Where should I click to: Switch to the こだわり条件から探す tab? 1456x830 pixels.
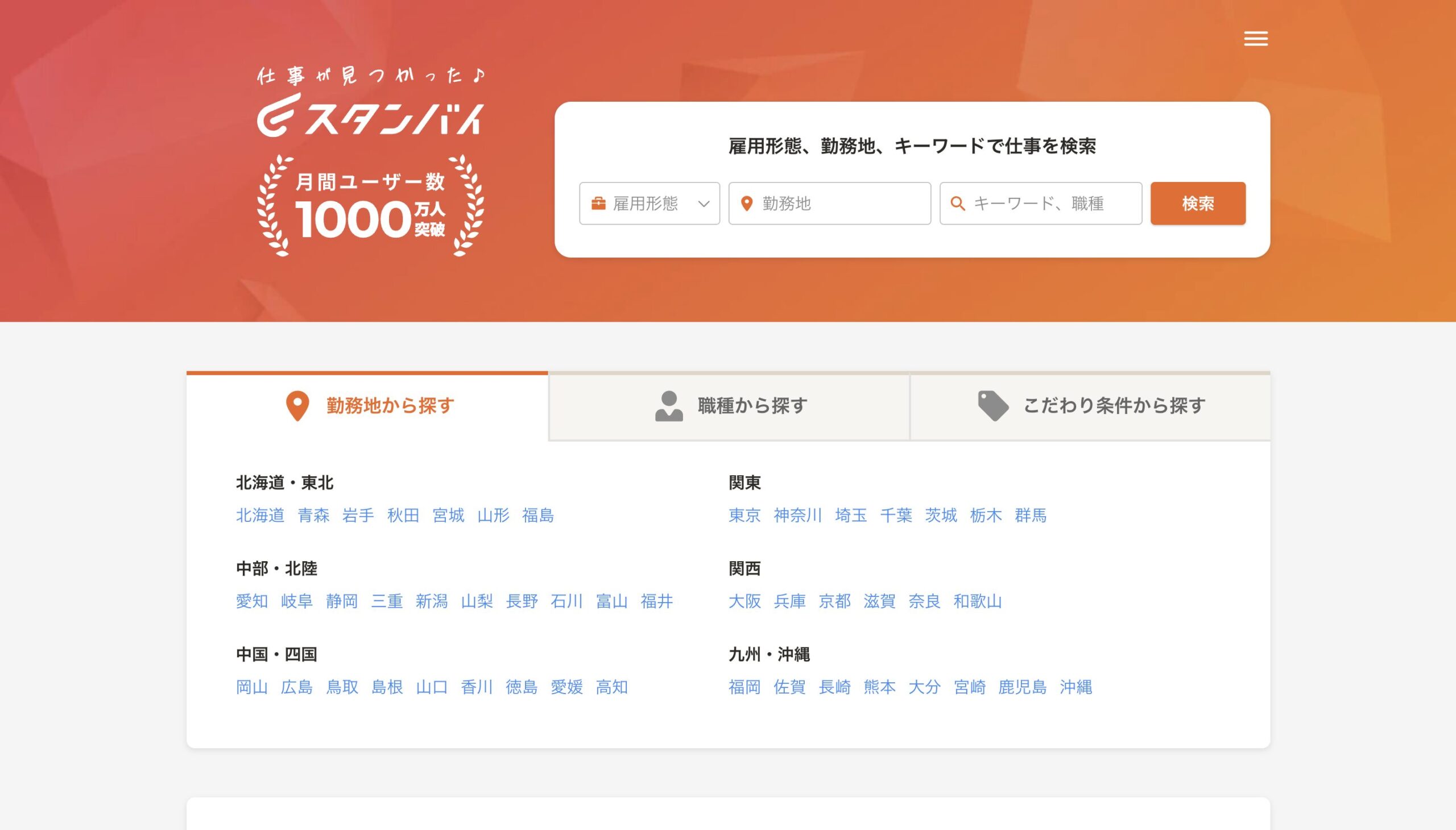tap(1114, 406)
